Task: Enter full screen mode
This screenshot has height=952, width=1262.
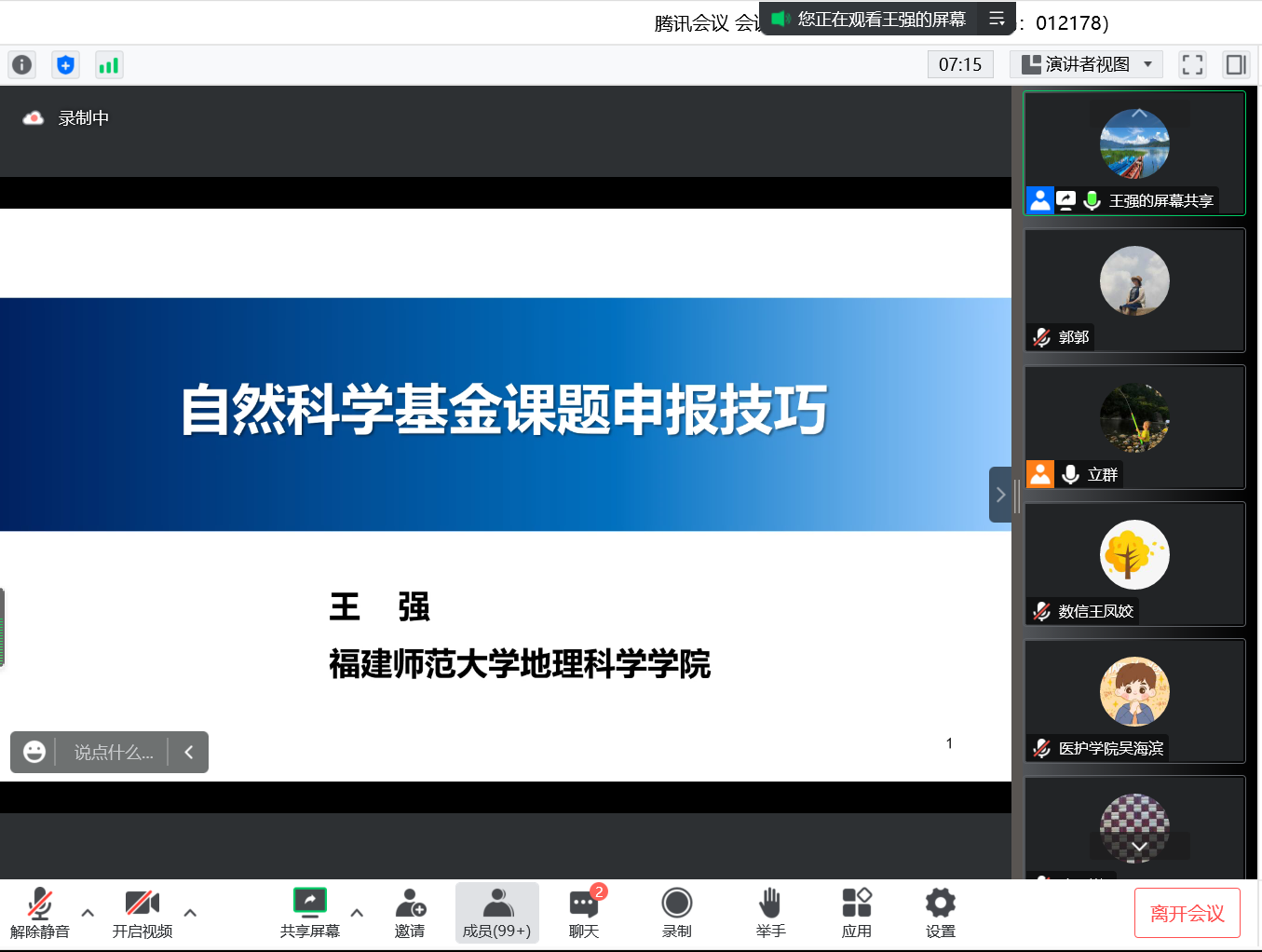Action: coord(1192,64)
